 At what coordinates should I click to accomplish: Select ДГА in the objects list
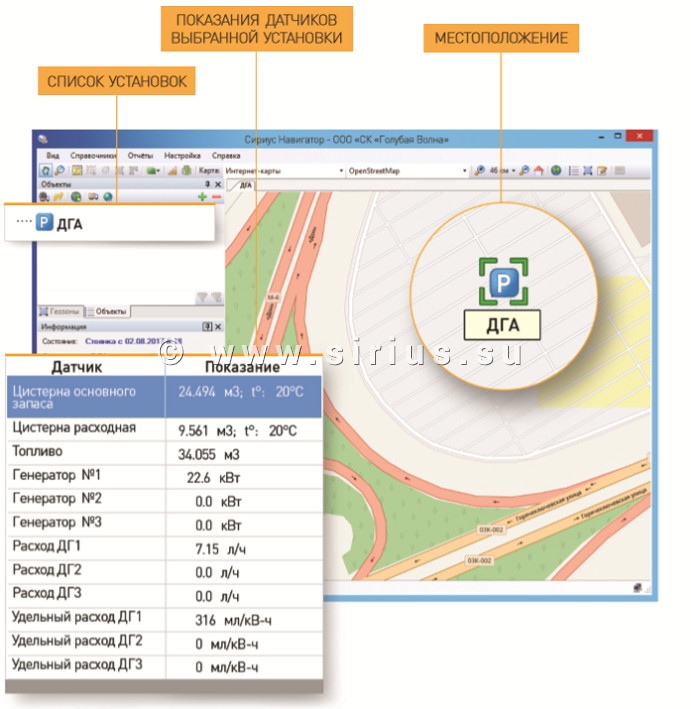69,224
